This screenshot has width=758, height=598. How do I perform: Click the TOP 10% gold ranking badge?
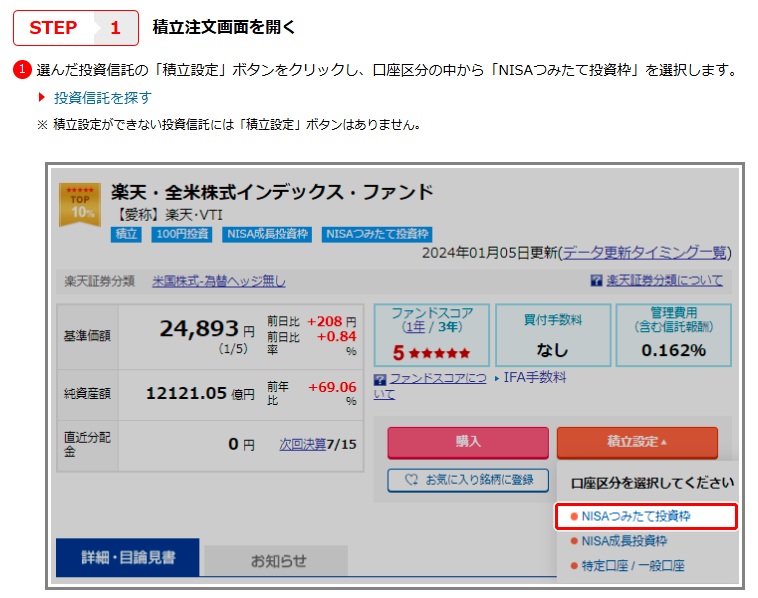[x=83, y=203]
